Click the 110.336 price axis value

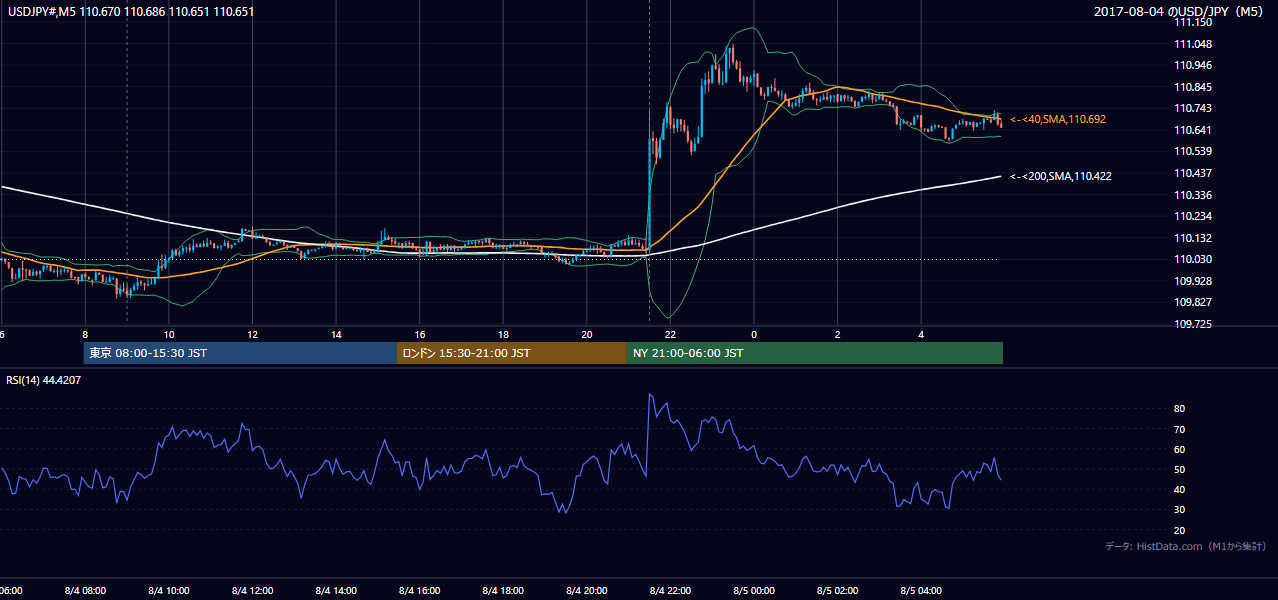point(1193,195)
